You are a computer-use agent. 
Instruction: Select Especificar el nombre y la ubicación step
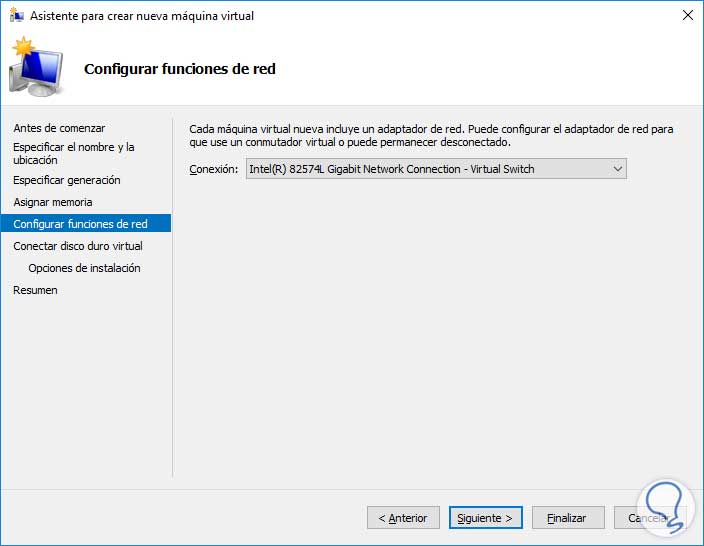73,153
